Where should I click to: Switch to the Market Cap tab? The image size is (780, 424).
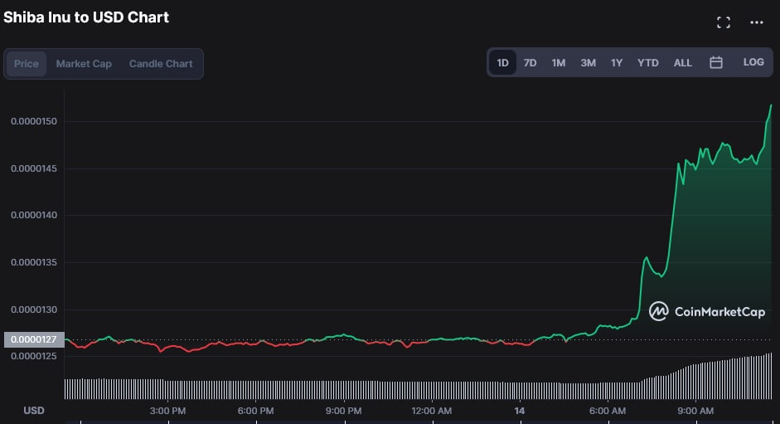tap(84, 64)
